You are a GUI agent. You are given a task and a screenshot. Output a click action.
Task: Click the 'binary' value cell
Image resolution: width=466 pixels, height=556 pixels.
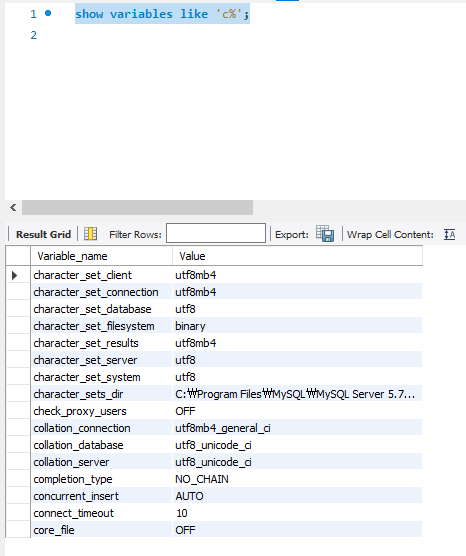click(297, 326)
